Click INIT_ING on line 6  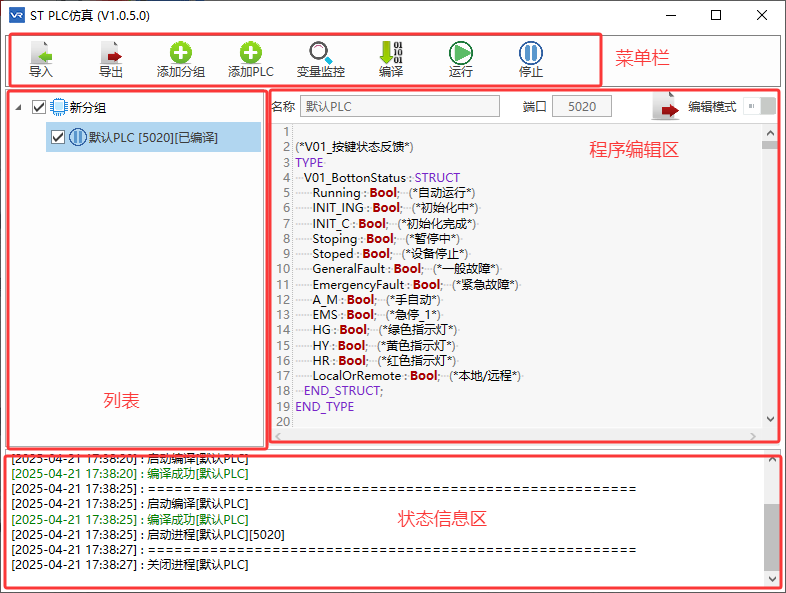338,208
